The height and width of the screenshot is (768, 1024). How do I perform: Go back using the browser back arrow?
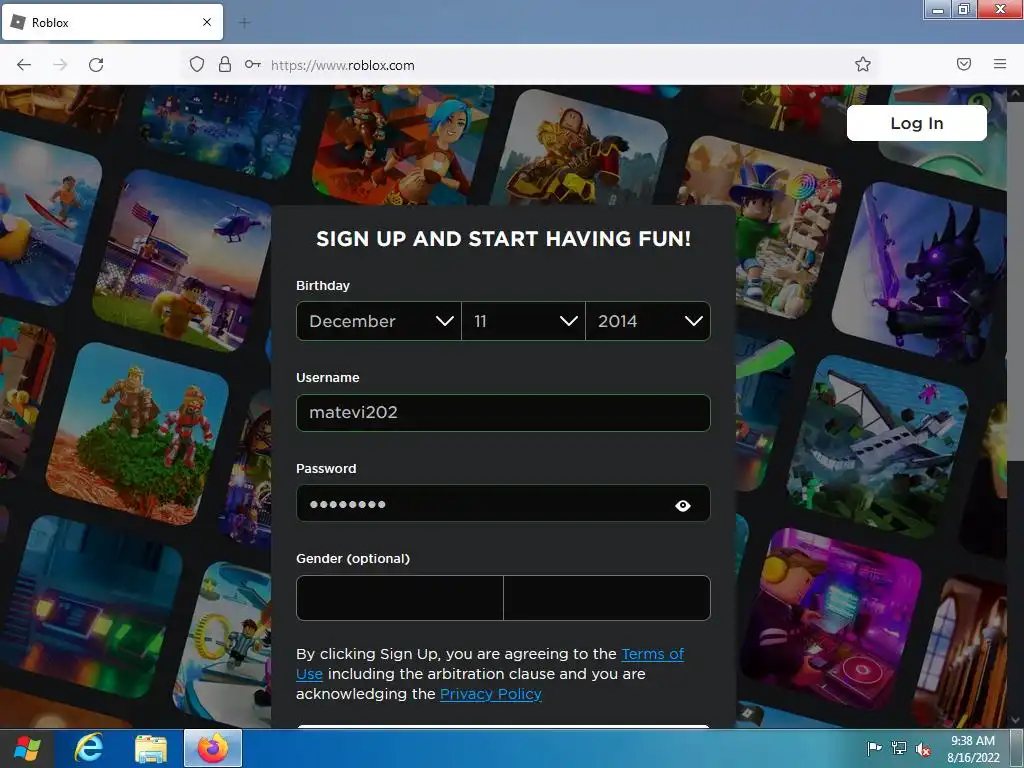pos(24,65)
